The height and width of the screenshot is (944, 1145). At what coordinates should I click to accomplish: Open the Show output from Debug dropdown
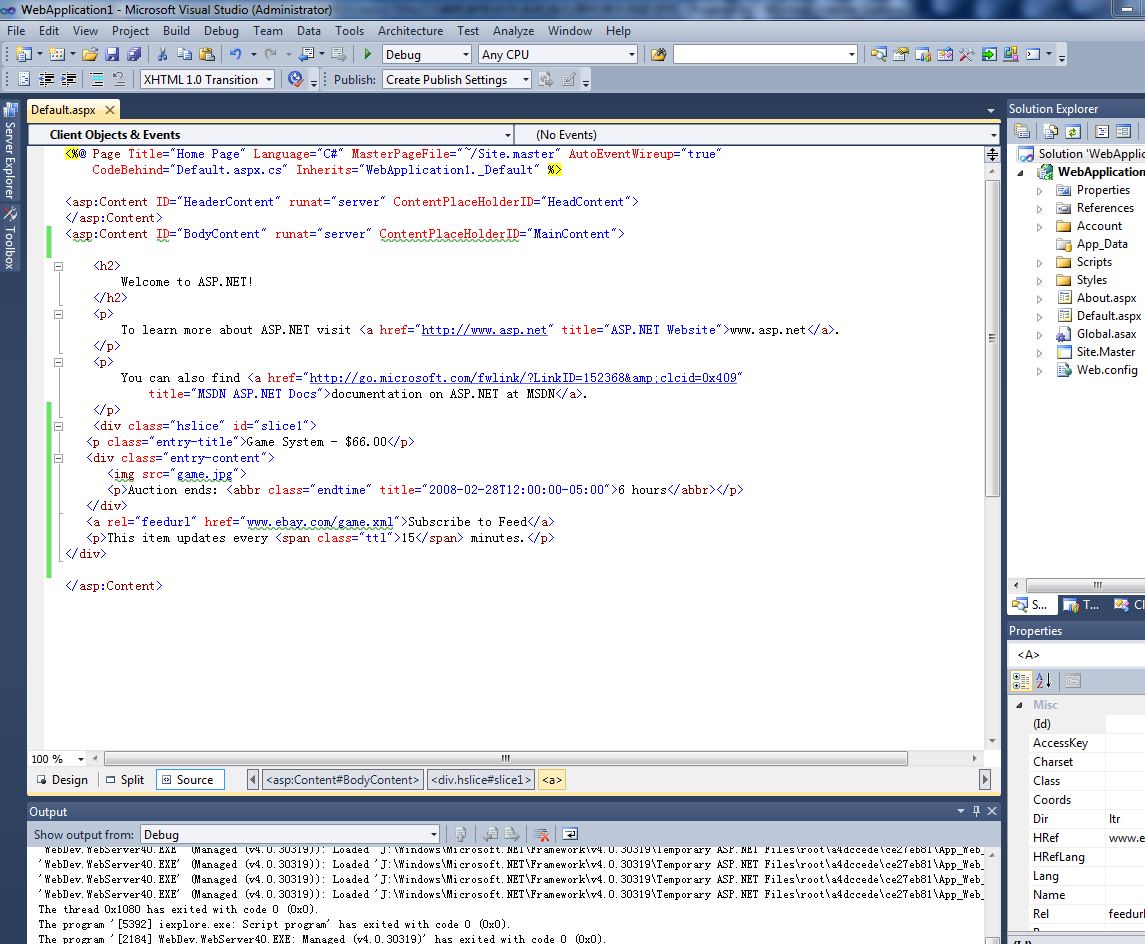434,834
